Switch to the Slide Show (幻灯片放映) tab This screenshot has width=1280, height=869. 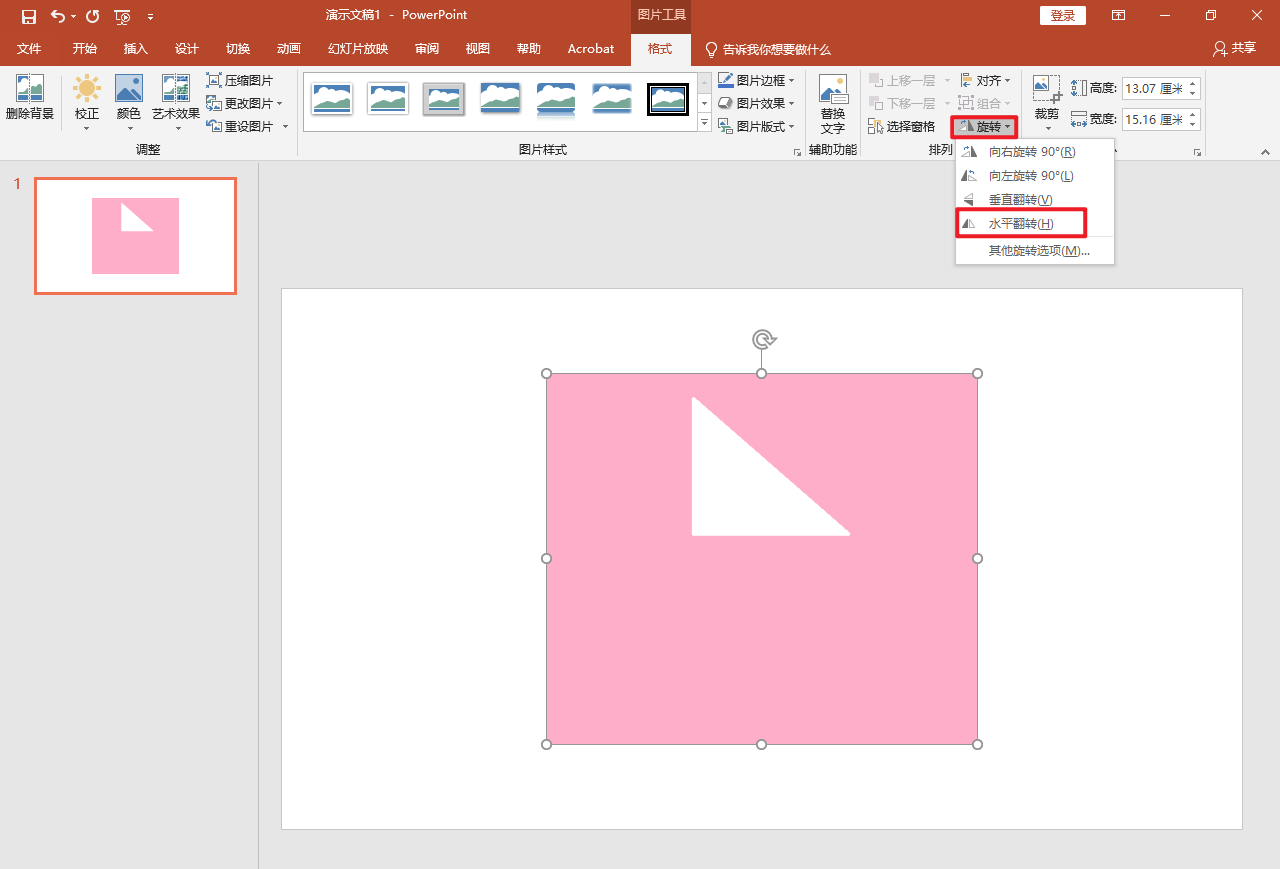click(358, 49)
